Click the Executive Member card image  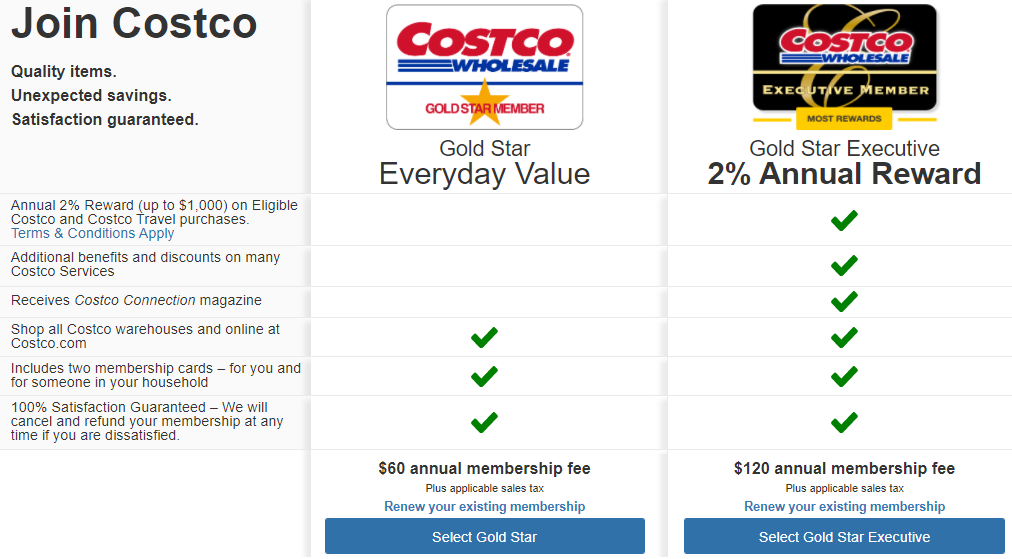click(x=844, y=58)
